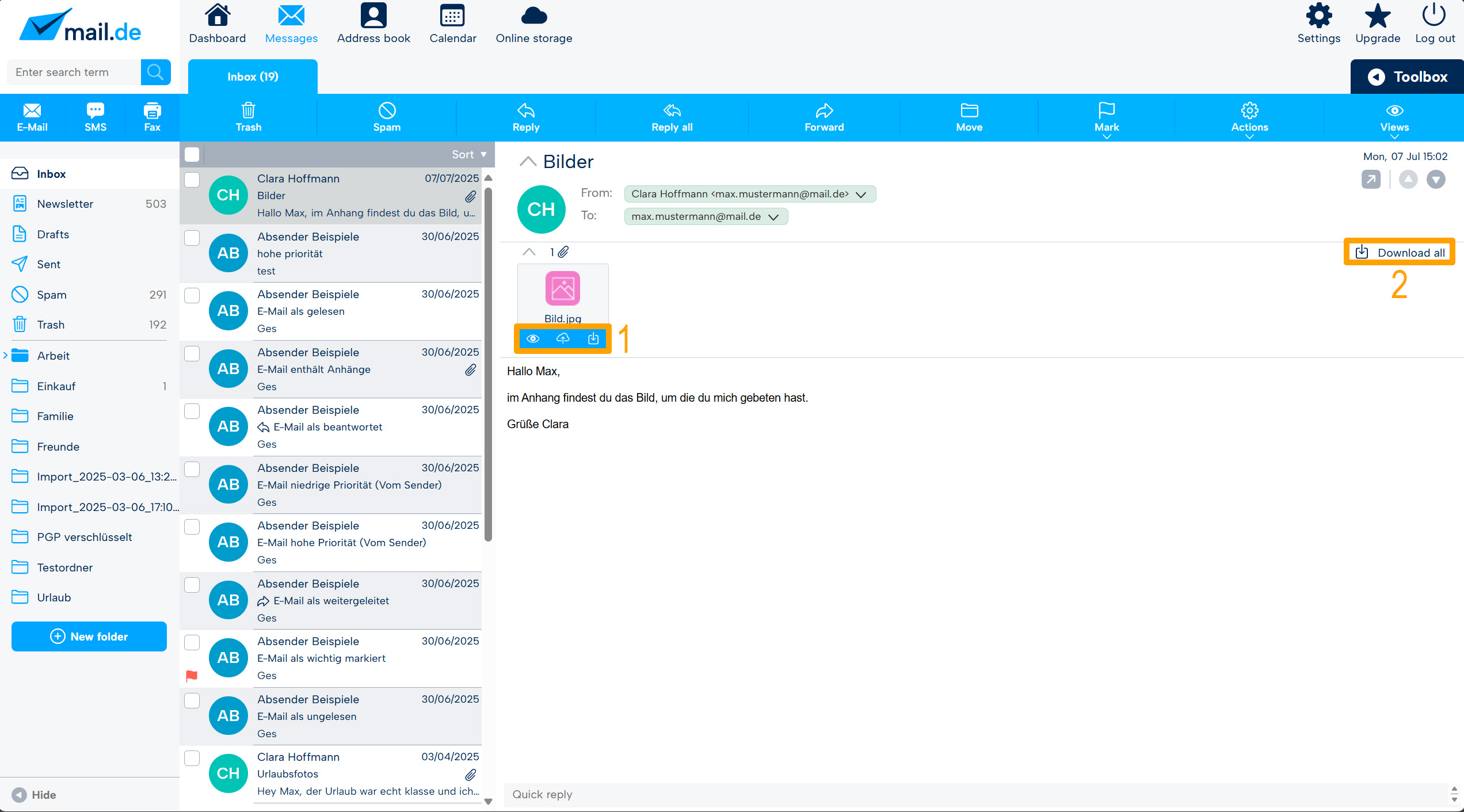Check the E-Mail niedrige Priorität checkbox

coord(192,469)
